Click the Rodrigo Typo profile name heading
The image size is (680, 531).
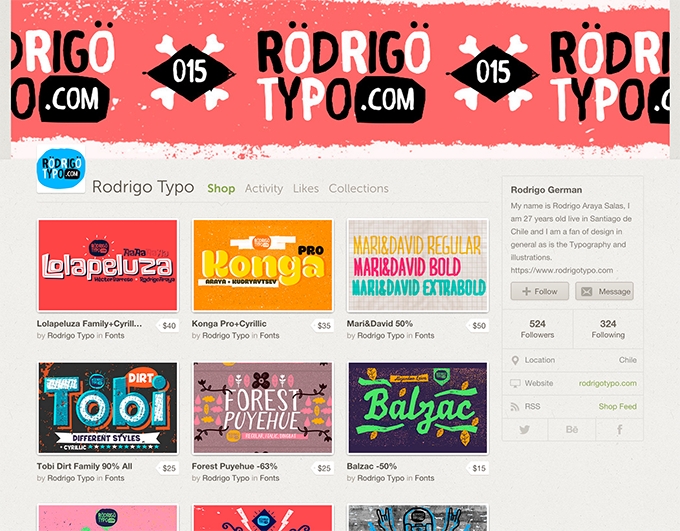click(143, 187)
